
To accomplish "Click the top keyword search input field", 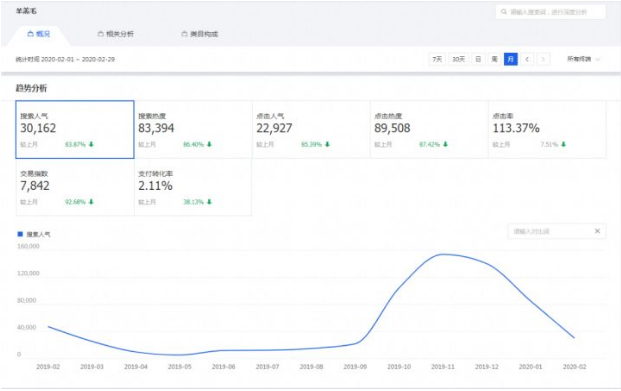I will click(551, 12).
